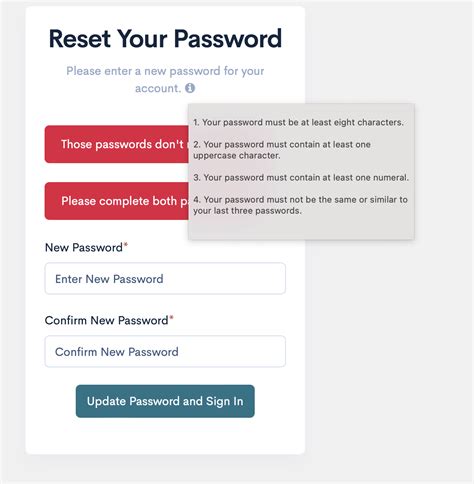Click the empty bottom area of the tooltip
The image size is (474, 484).
tap(301, 228)
